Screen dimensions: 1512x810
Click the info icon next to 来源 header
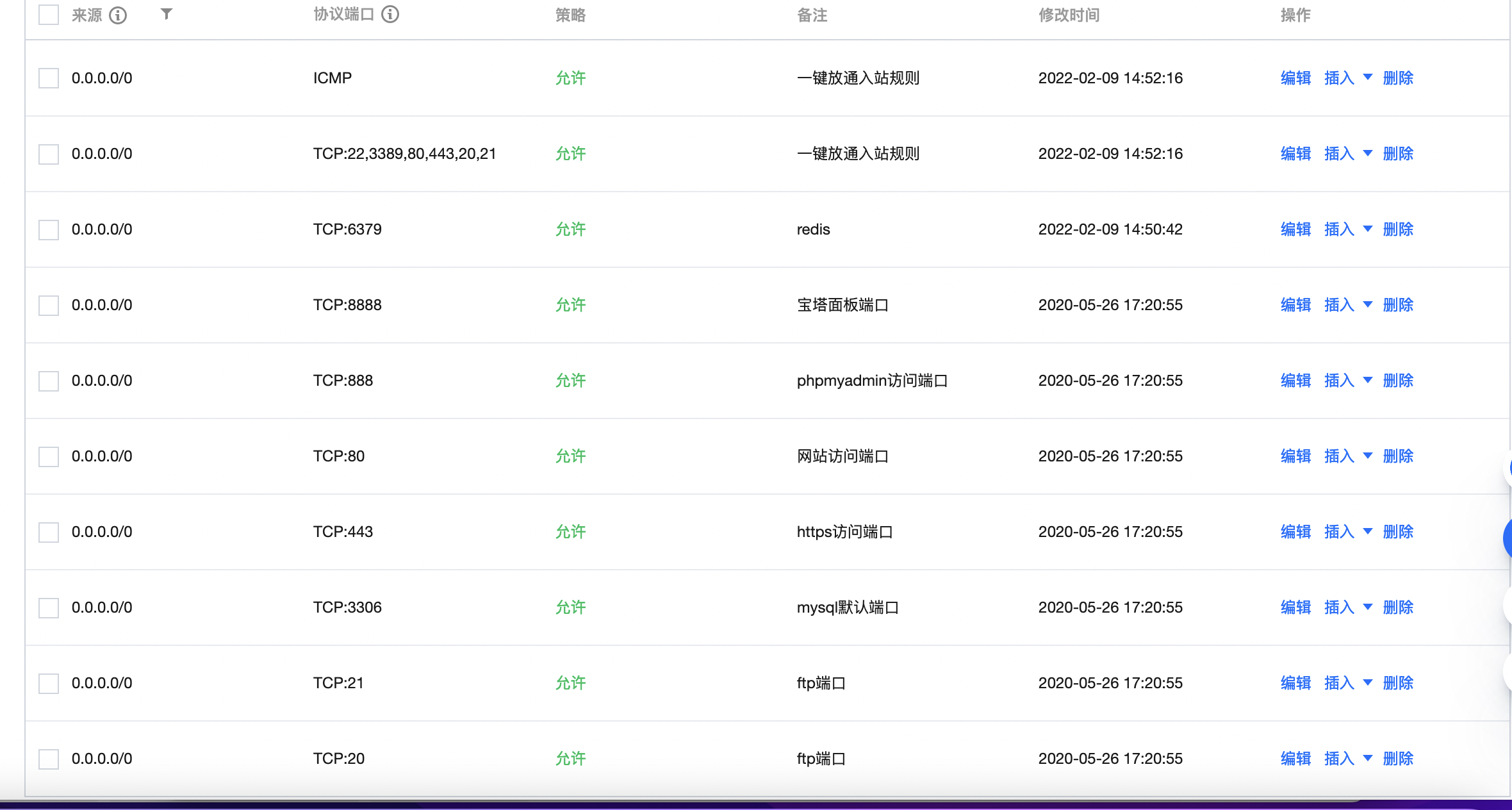(118, 15)
